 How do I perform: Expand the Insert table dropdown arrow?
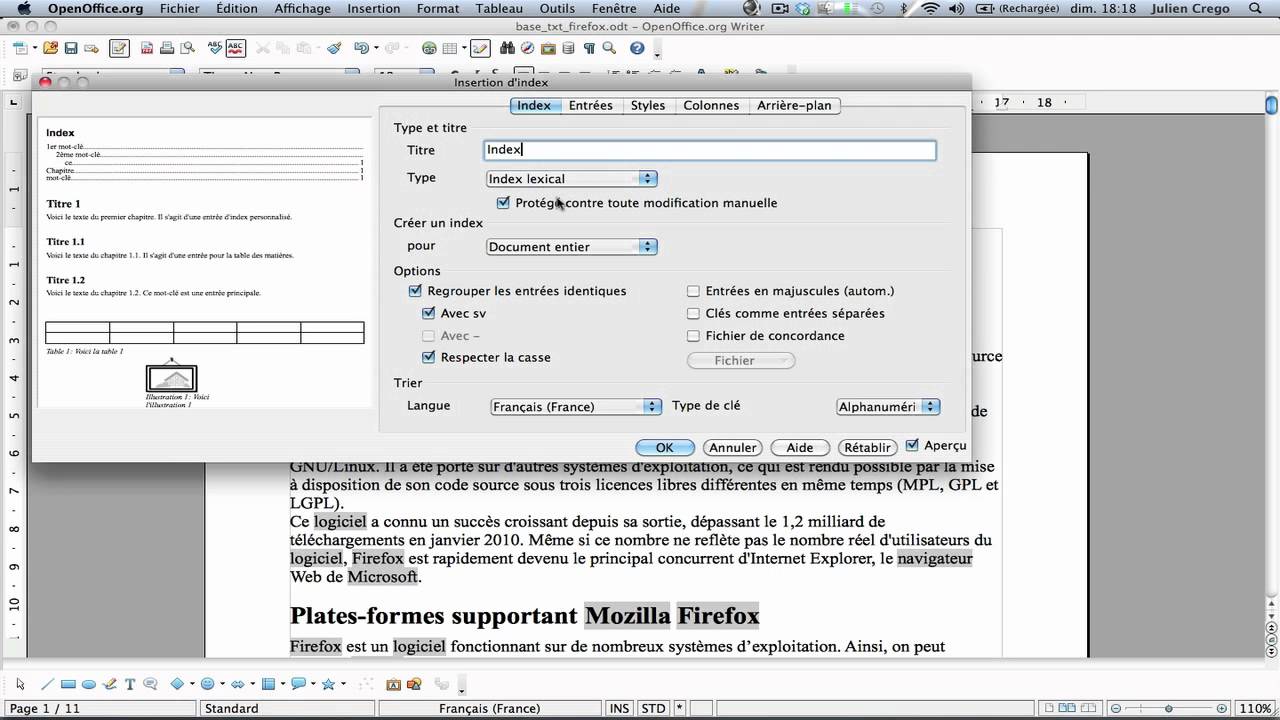(464, 48)
